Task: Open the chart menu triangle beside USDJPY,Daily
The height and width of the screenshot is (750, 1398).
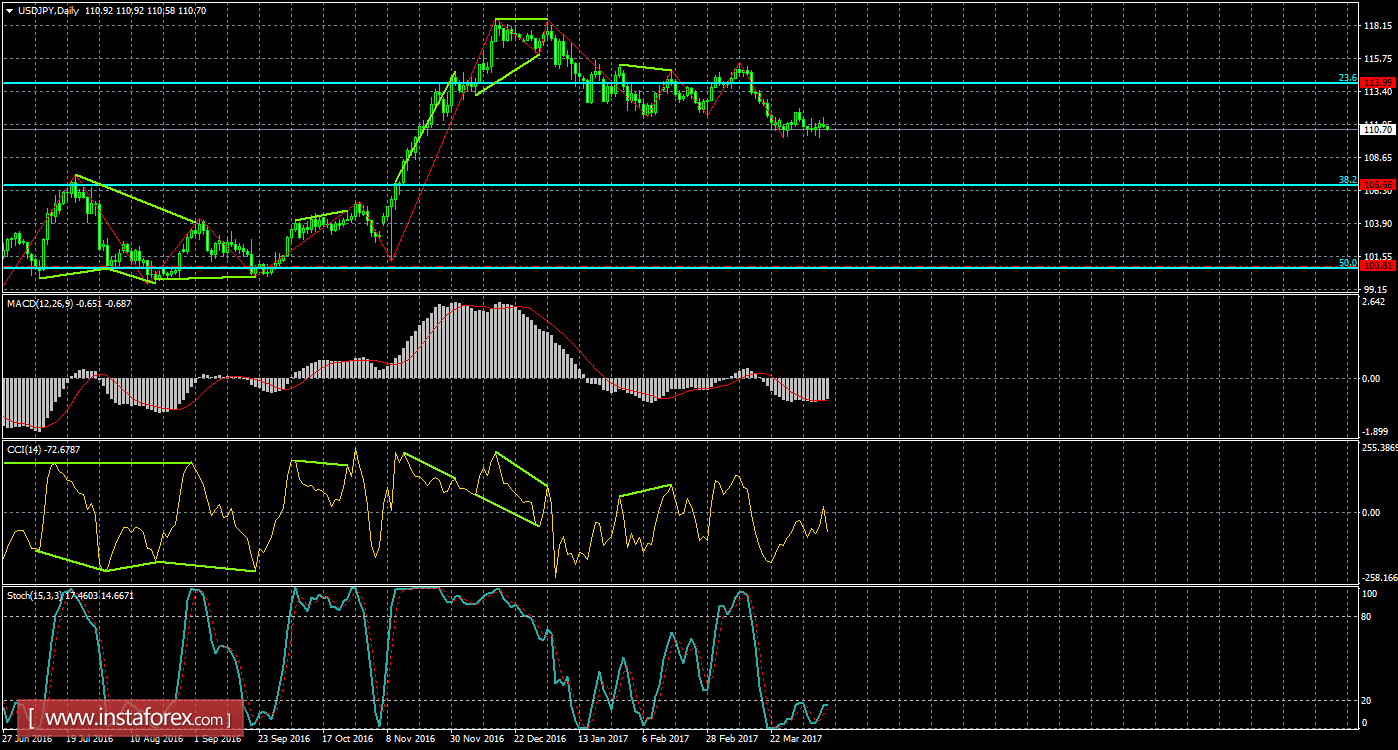Action: (8, 9)
